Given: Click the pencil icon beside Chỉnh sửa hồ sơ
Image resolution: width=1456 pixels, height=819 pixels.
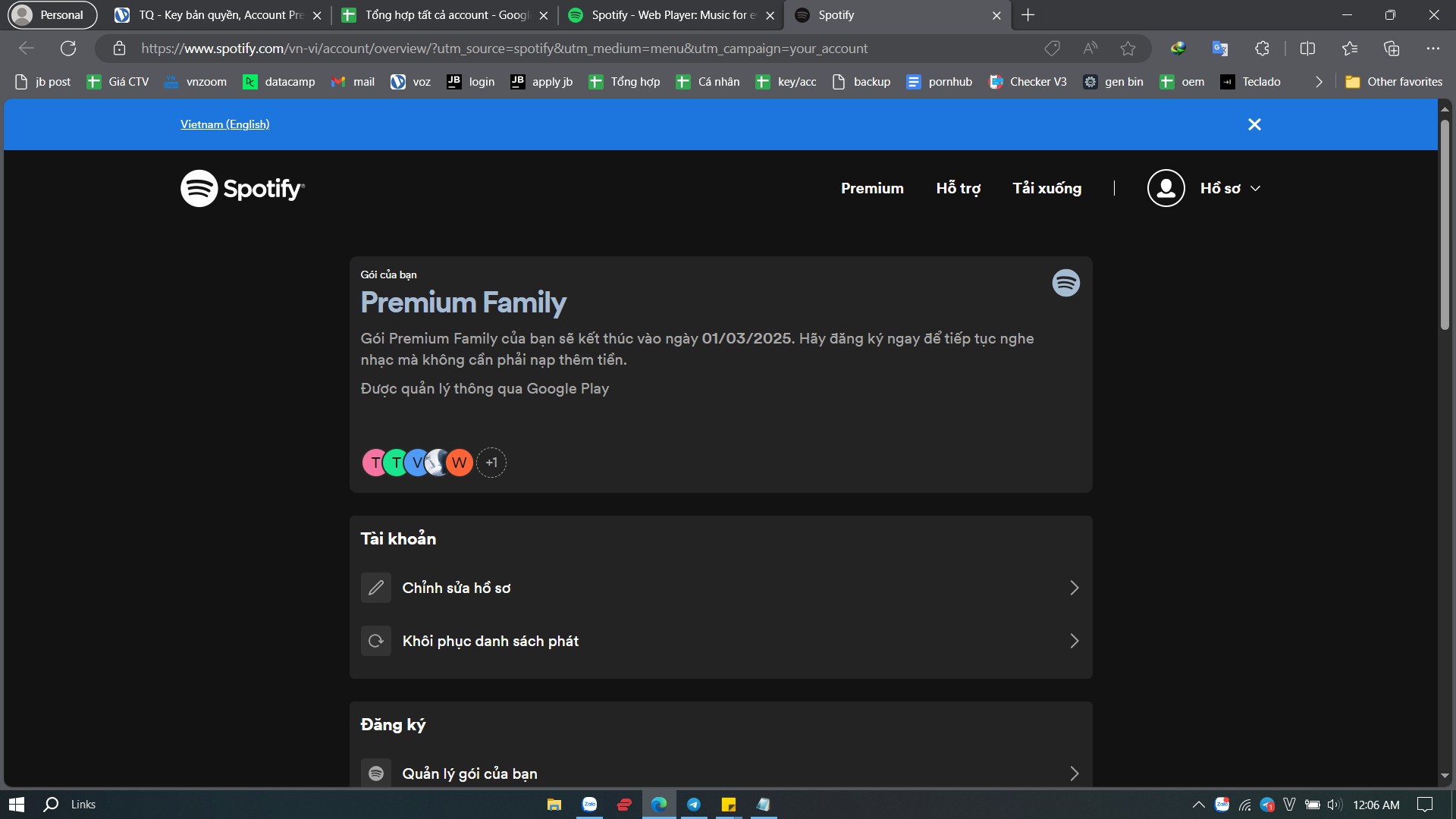Looking at the screenshot, I should tap(376, 588).
